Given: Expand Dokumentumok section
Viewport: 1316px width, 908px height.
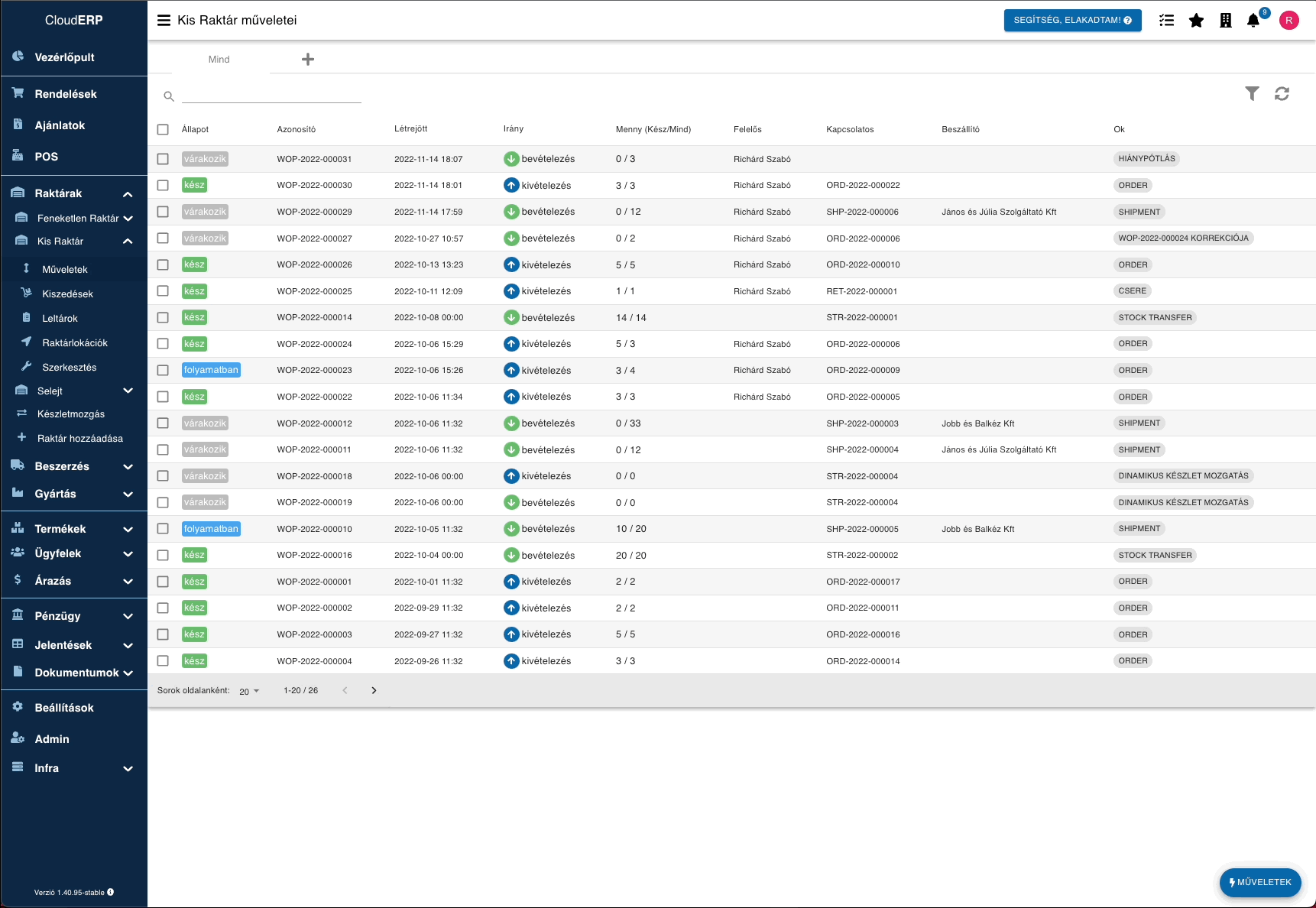Looking at the screenshot, I should (x=128, y=673).
